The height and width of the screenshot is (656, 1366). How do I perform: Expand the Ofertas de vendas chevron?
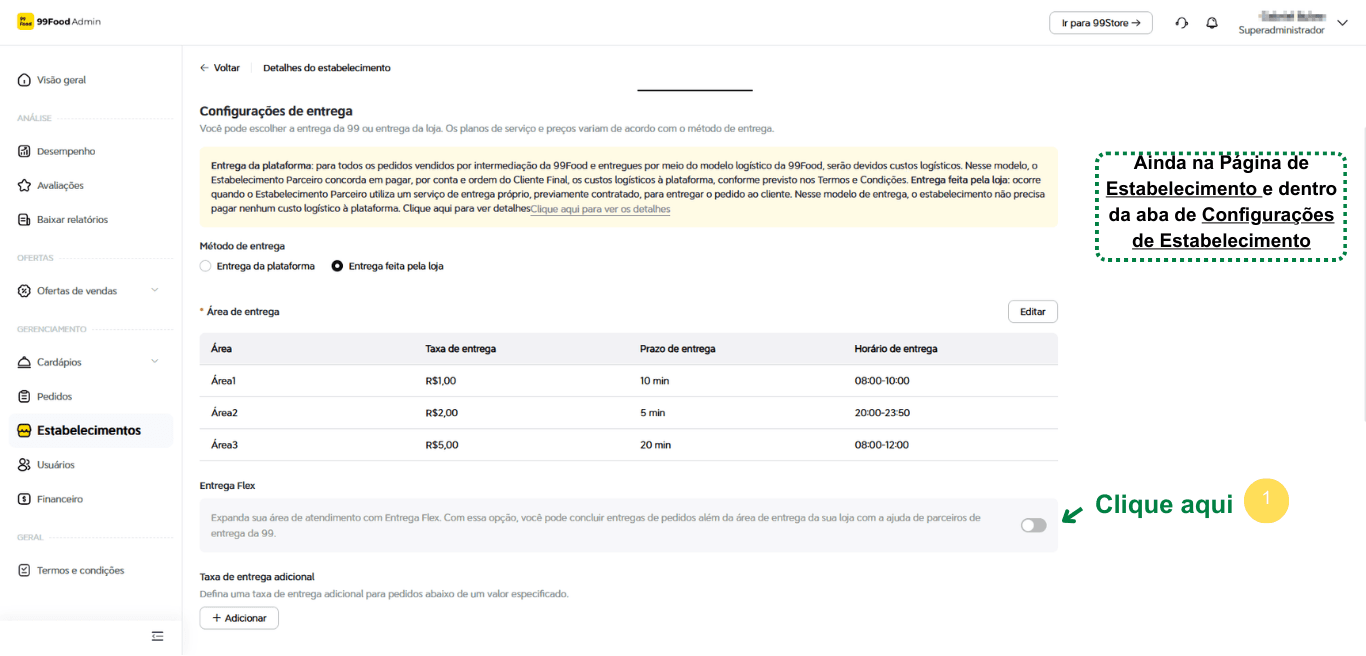154,291
